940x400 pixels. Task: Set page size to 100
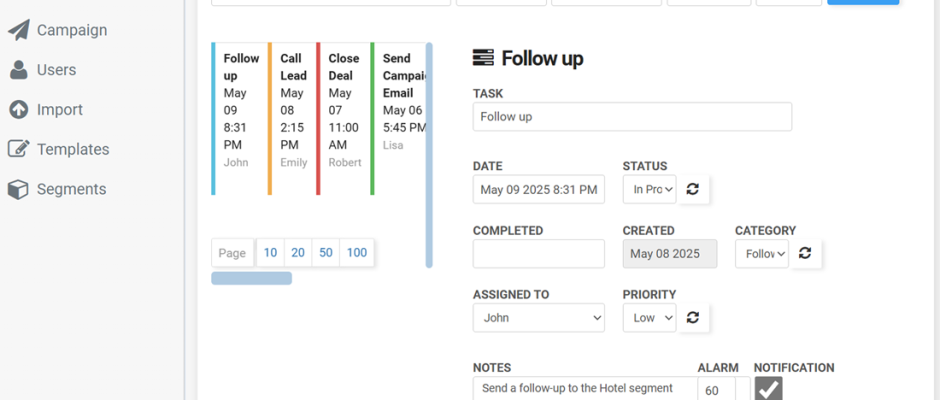click(357, 252)
